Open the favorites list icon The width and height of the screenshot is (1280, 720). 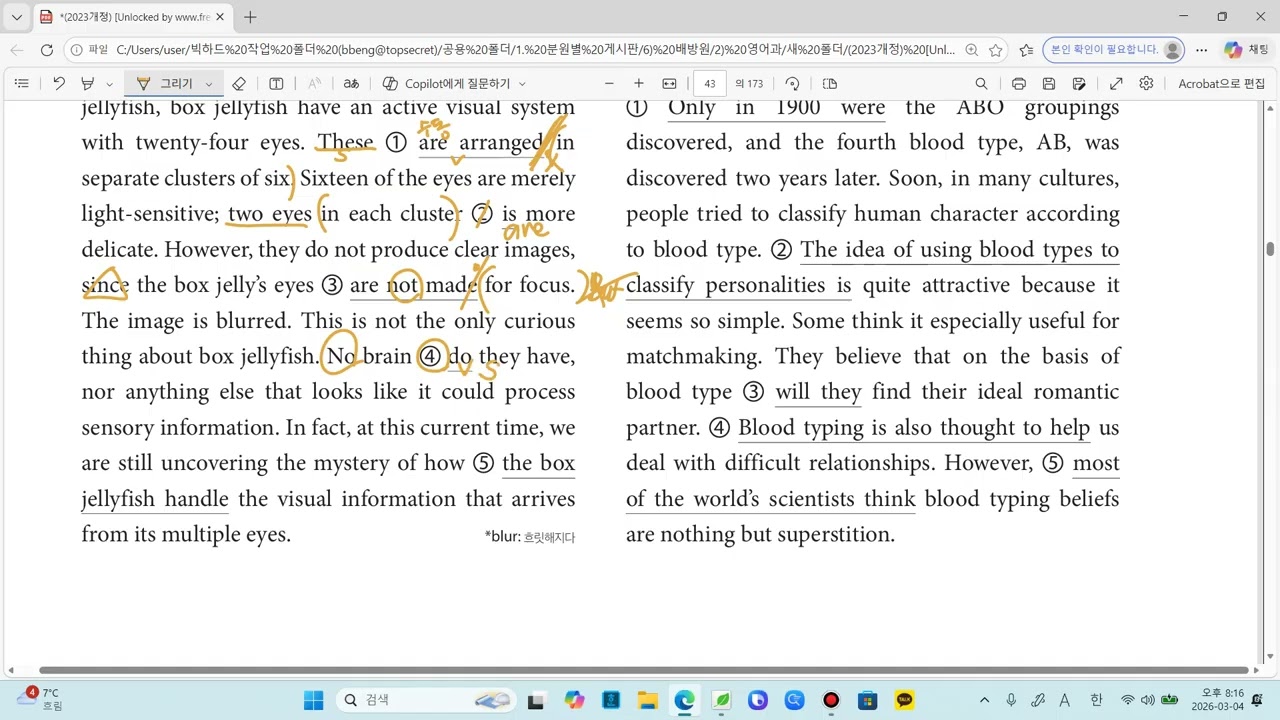pyautogui.click(x=1026, y=50)
